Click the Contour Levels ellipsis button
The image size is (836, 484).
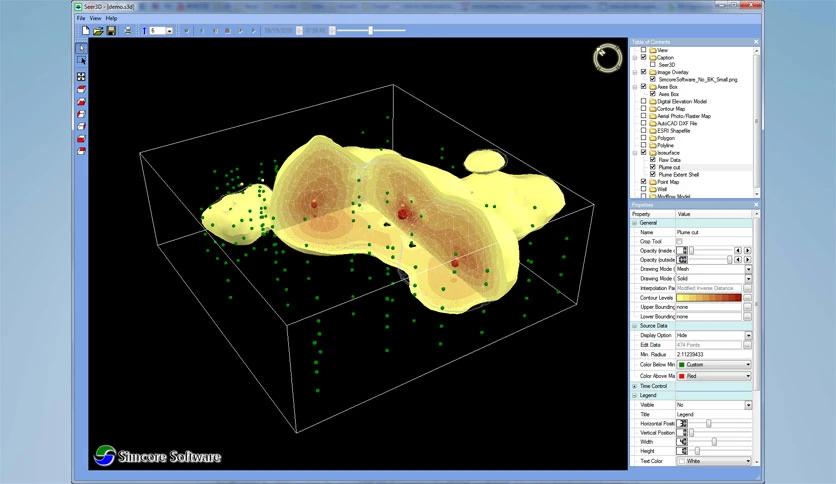click(748, 298)
